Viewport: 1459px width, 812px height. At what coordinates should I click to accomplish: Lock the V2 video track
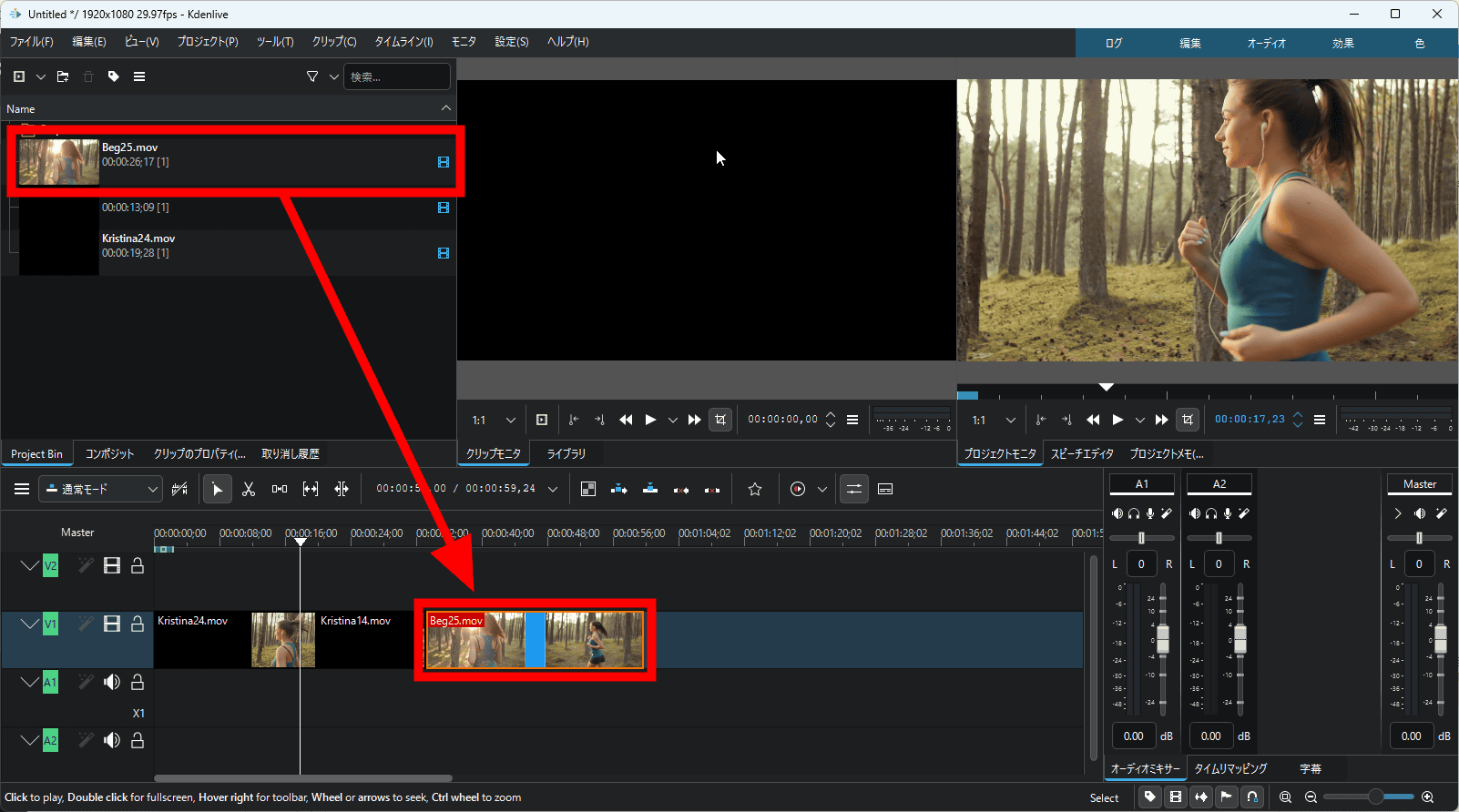(x=138, y=566)
